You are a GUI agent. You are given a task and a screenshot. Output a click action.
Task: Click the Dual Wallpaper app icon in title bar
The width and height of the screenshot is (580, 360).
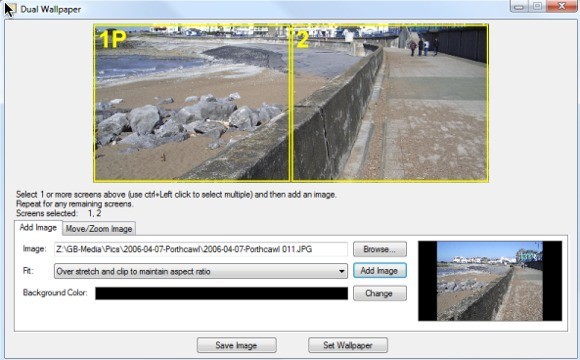(11, 9)
